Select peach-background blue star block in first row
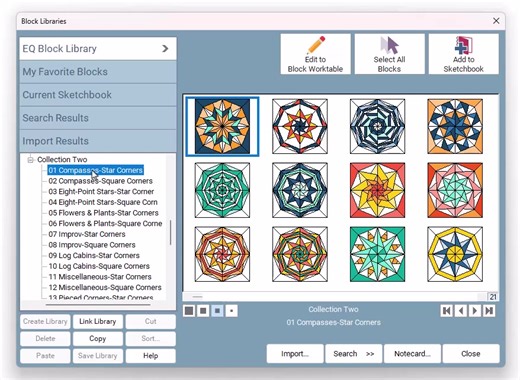The image size is (520, 380). tap(455, 126)
